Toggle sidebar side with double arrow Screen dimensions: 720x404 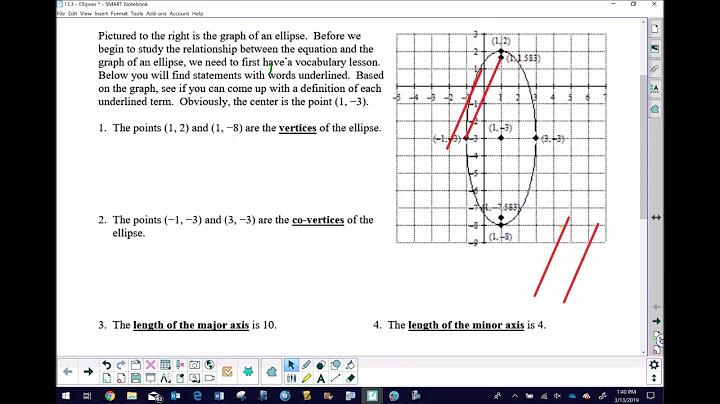(x=656, y=217)
